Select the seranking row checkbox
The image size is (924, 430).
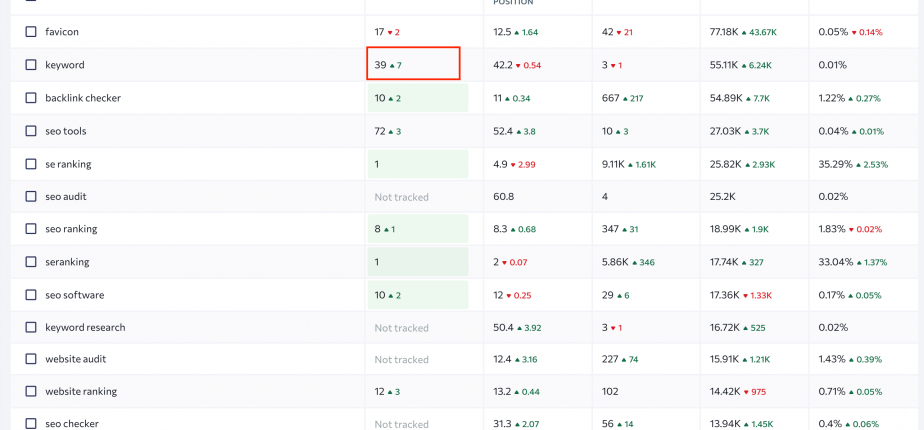click(31, 262)
